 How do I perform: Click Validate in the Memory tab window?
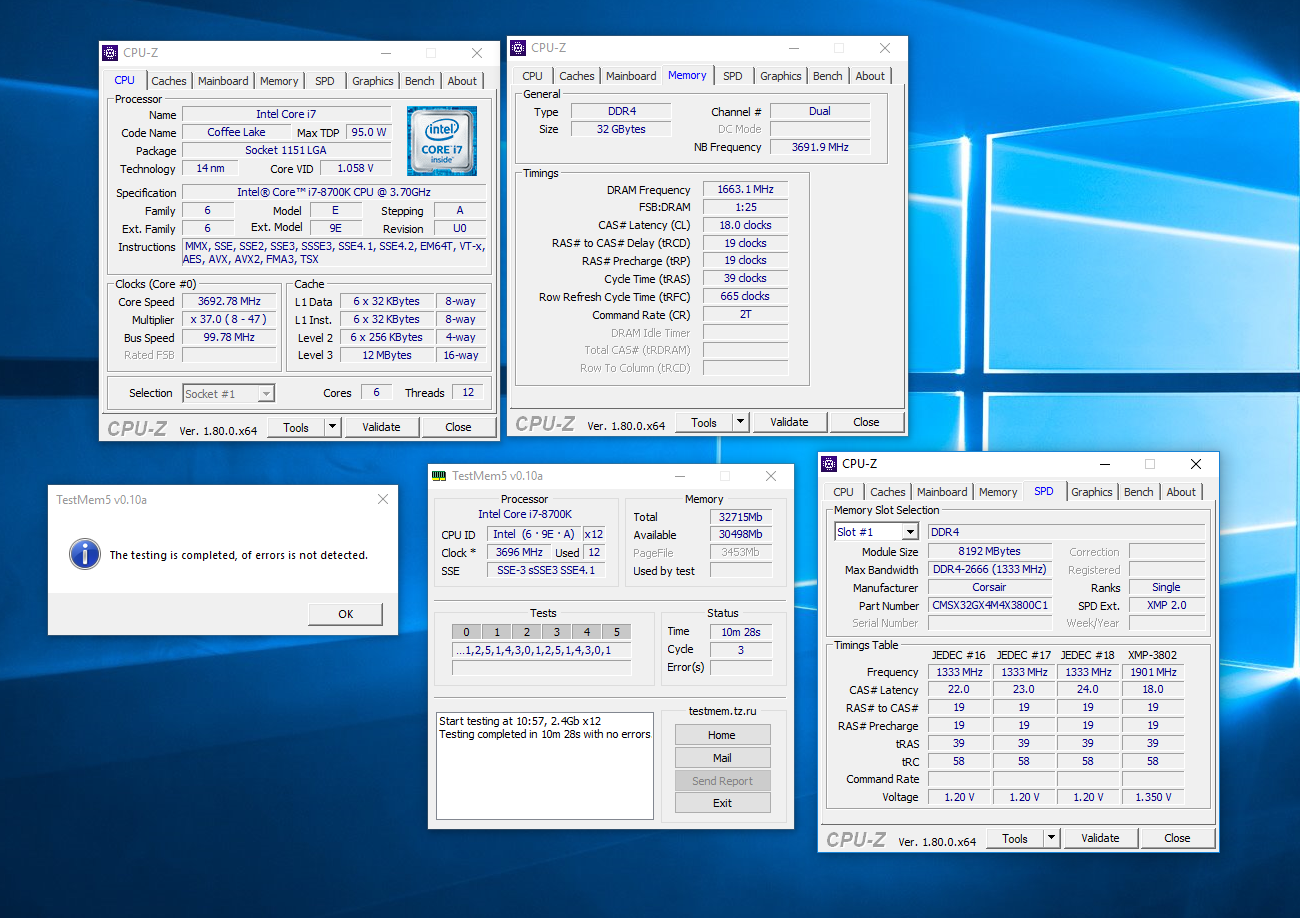[x=789, y=422]
